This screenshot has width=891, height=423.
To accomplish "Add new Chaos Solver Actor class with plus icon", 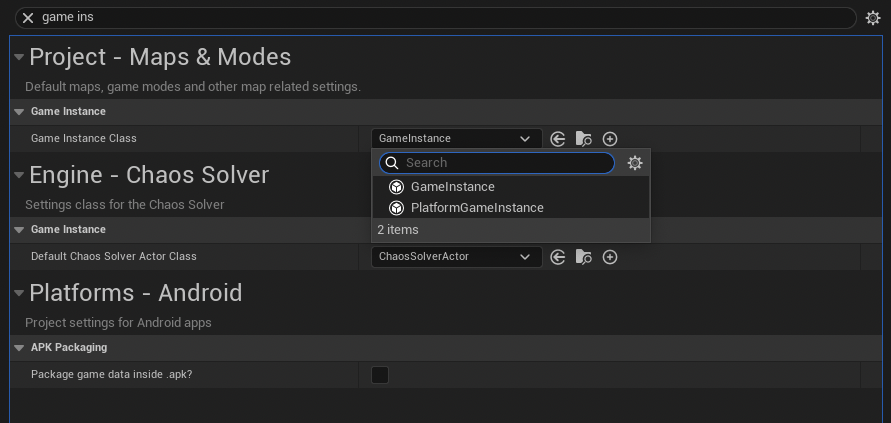I will coord(610,257).
